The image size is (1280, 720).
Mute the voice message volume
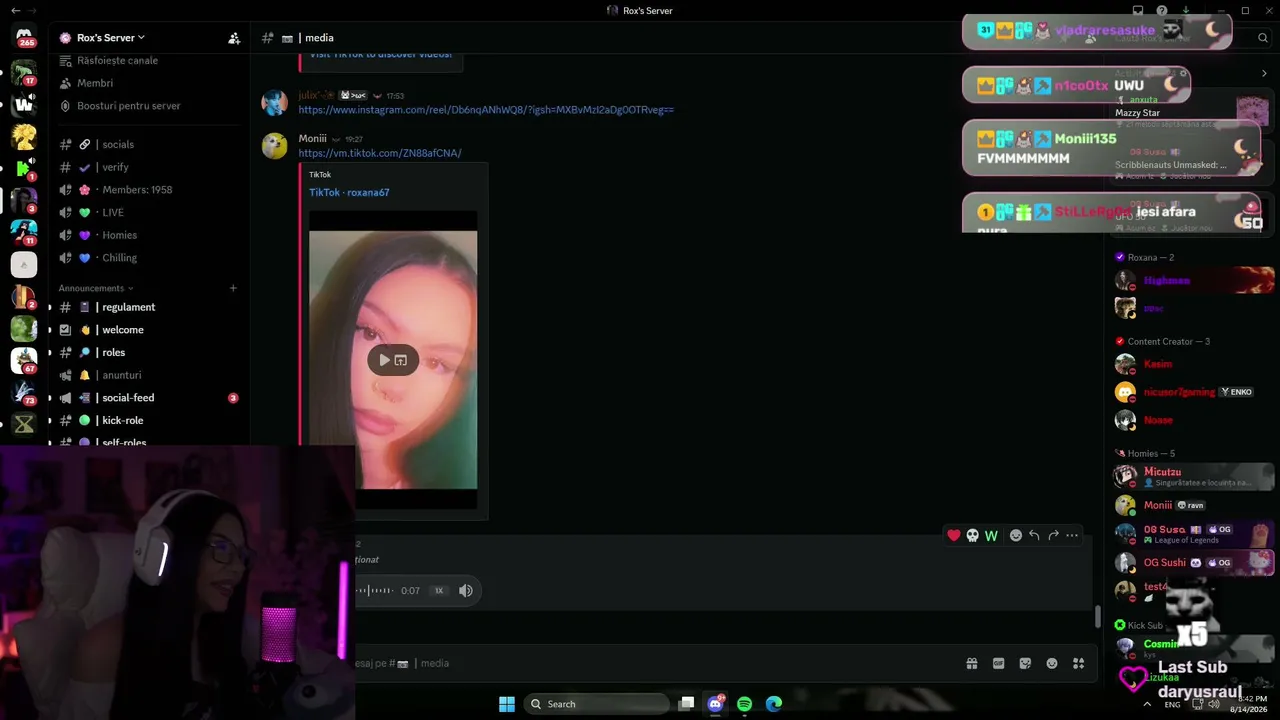(x=466, y=591)
